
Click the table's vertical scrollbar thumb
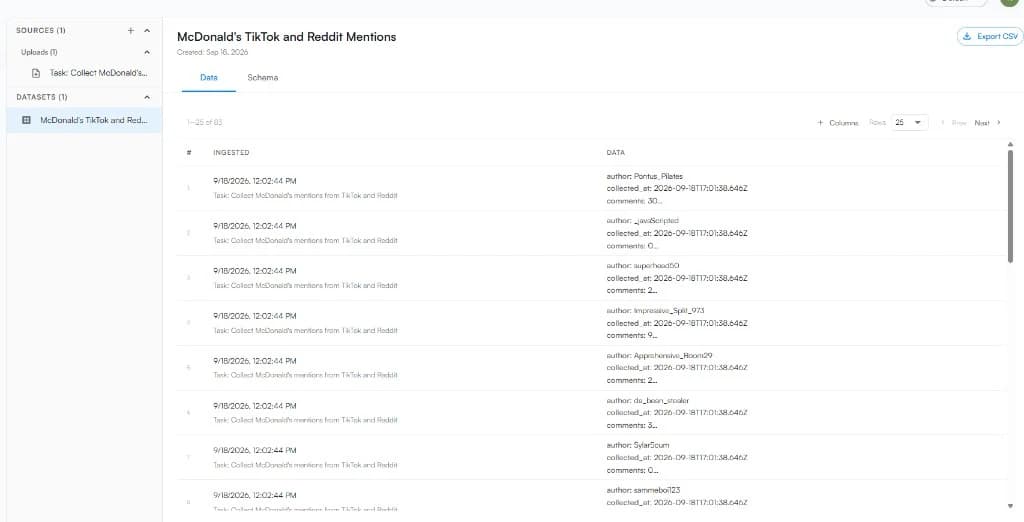(1010, 206)
